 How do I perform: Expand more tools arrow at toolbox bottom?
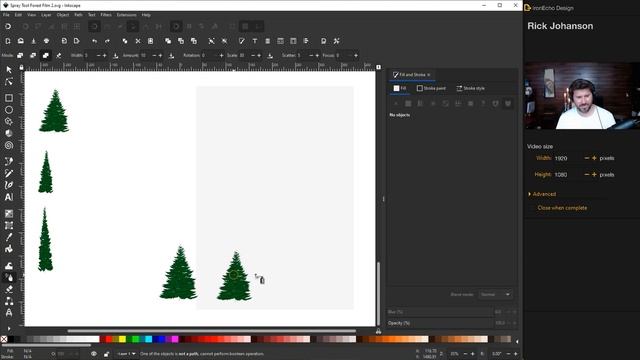tap(9, 328)
